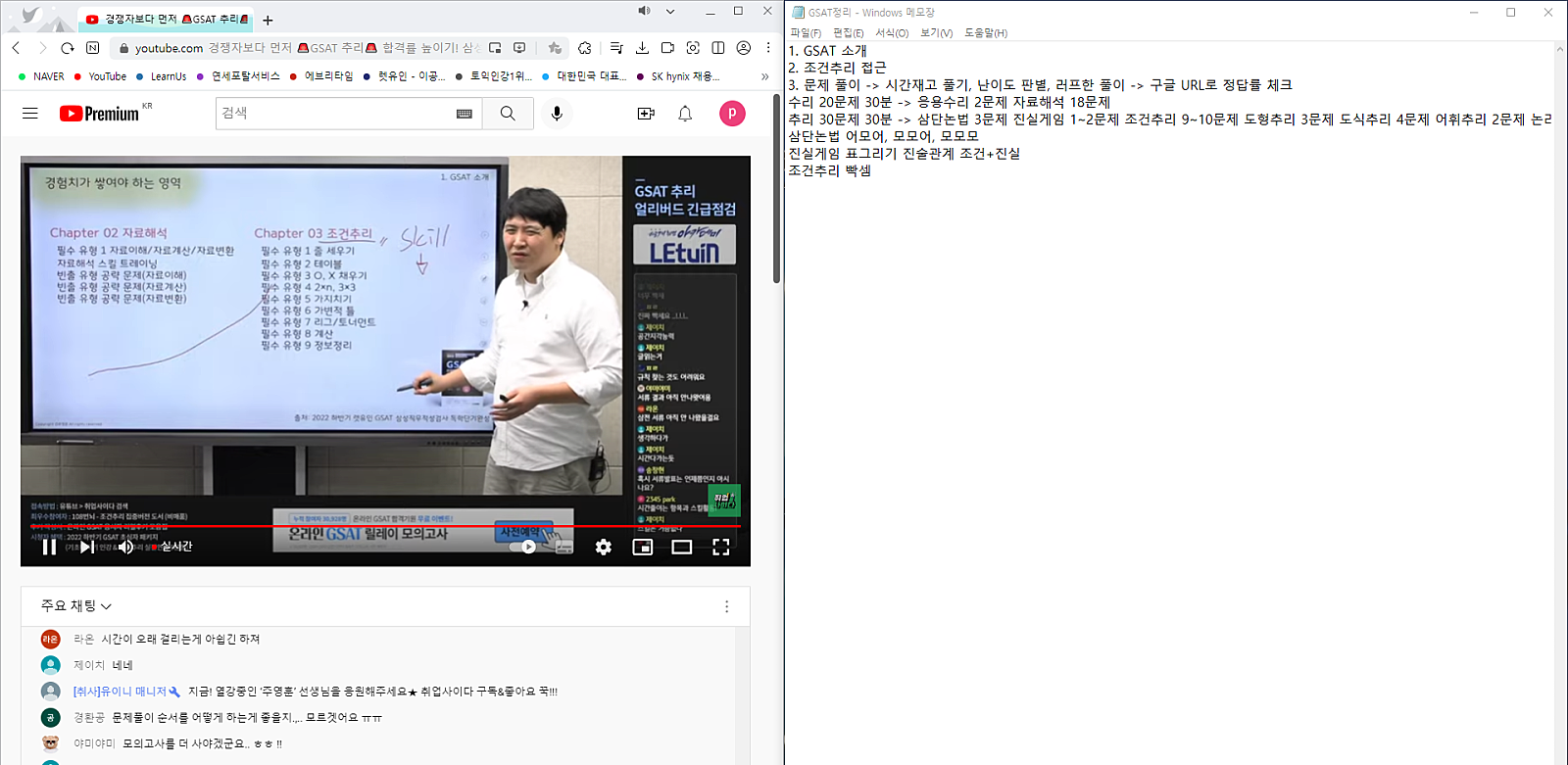Open the video player settings gear
The image size is (1568, 765).
[604, 547]
